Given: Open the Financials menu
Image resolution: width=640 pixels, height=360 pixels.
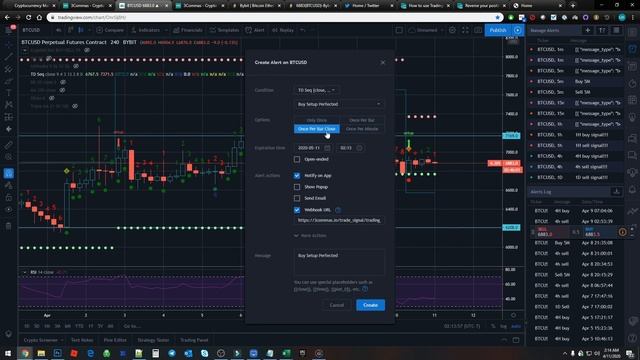Looking at the screenshot, I should (188, 30).
